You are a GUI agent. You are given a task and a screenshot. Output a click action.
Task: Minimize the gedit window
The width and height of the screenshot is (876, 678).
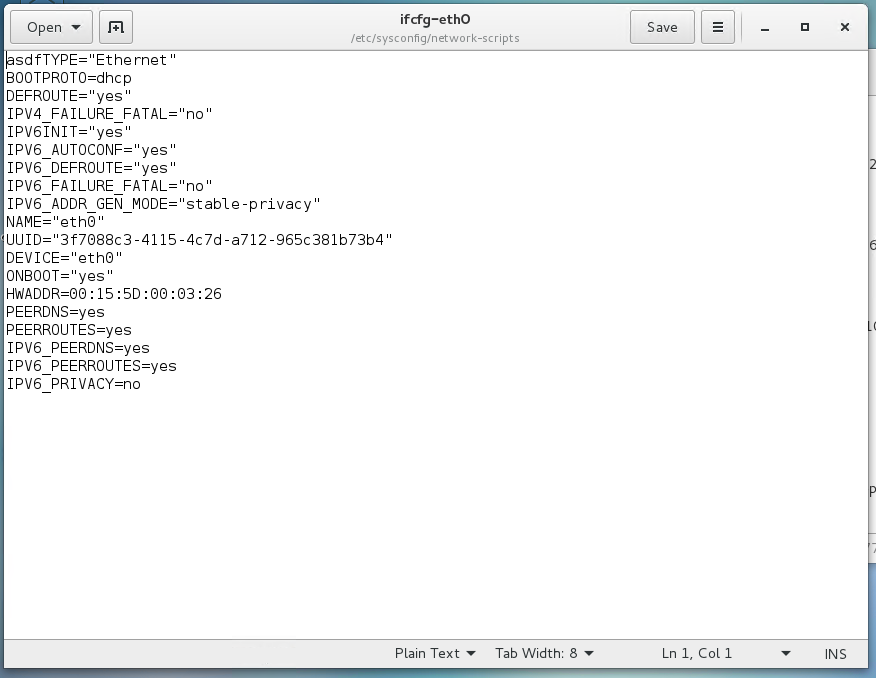[765, 27]
